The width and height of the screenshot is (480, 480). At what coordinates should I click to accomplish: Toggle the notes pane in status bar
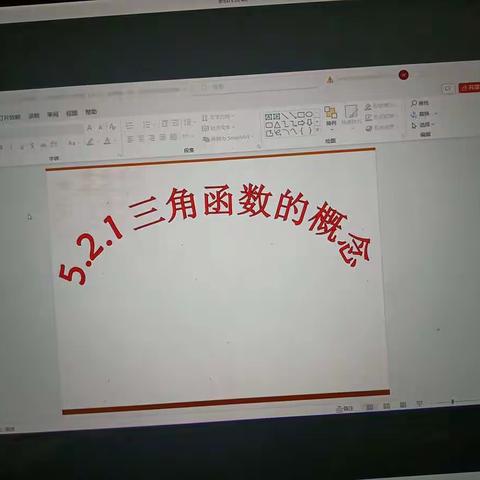(344, 408)
